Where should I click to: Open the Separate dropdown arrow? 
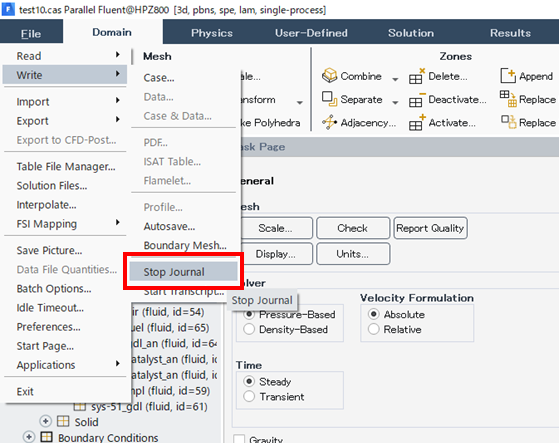(395, 103)
